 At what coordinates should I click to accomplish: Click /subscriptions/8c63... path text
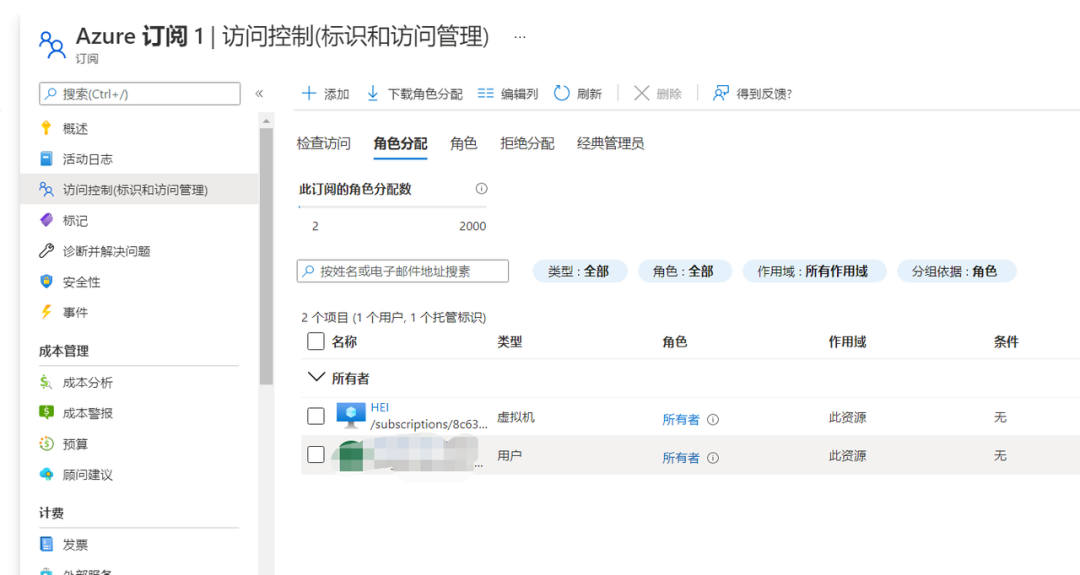[x=429, y=424]
